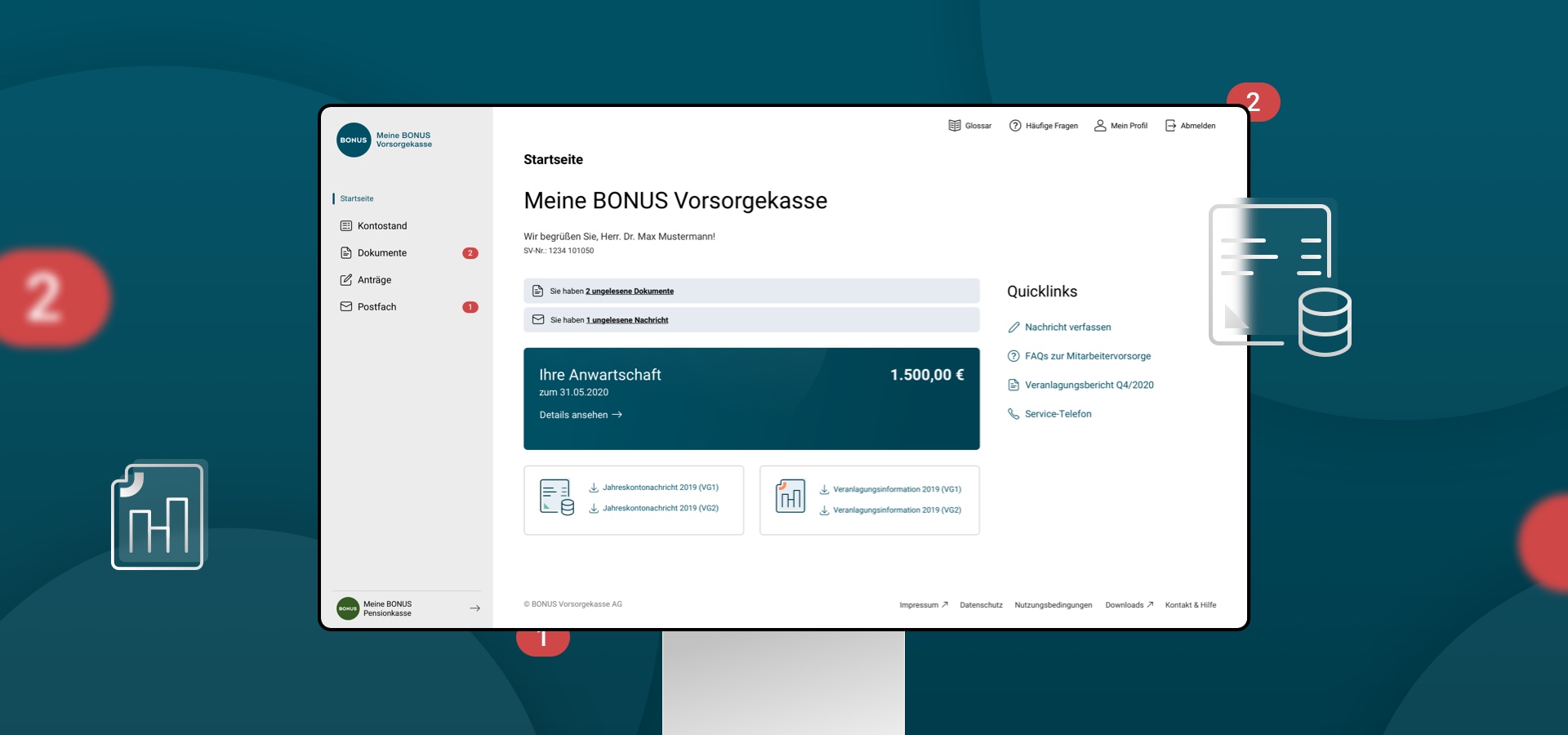Click the 1.500,00 € Anwartschaft amount
This screenshot has height=735, width=1568.
(927, 375)
